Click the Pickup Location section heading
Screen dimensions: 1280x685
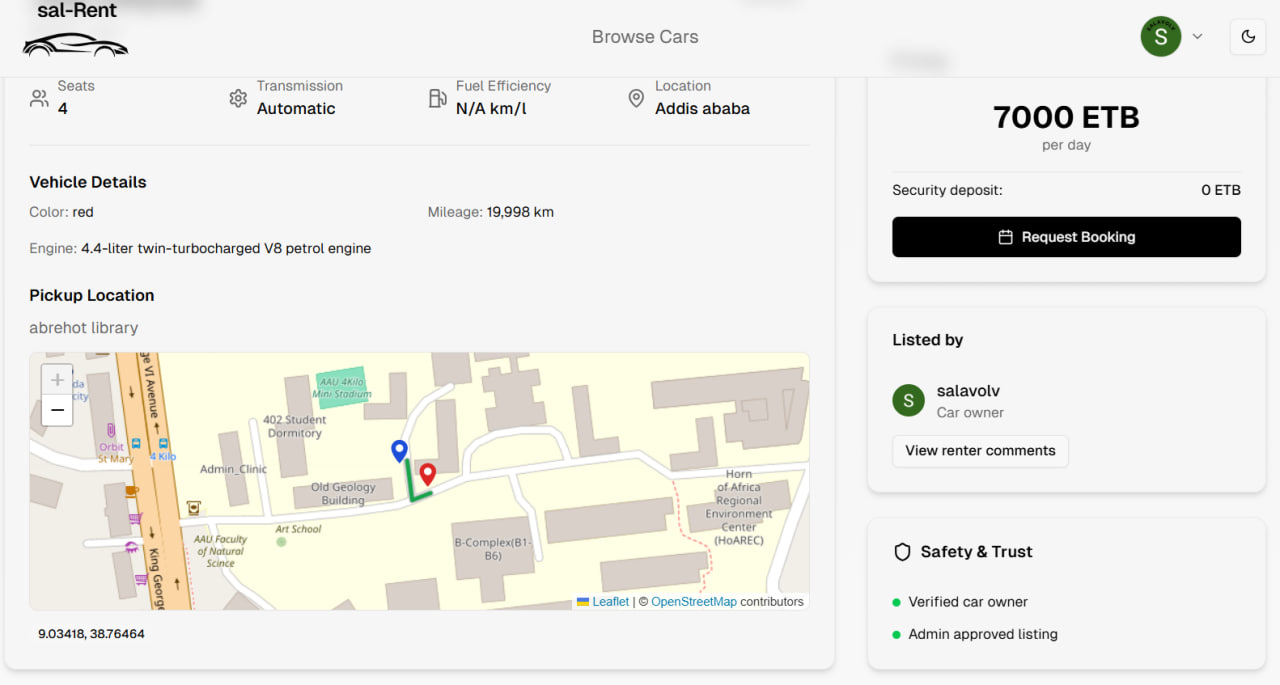point(91,295)
